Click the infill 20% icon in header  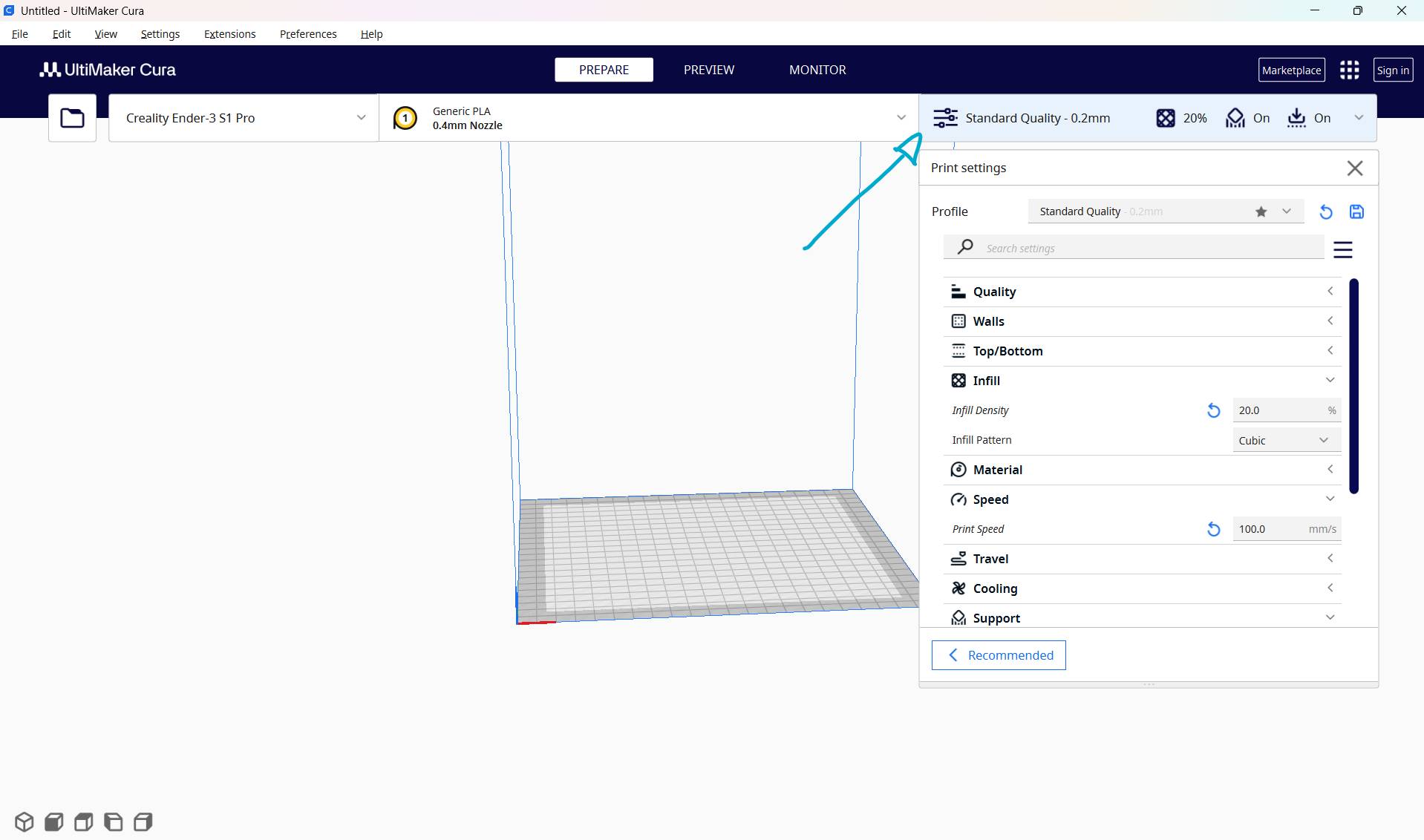(x=1166, y=118)
